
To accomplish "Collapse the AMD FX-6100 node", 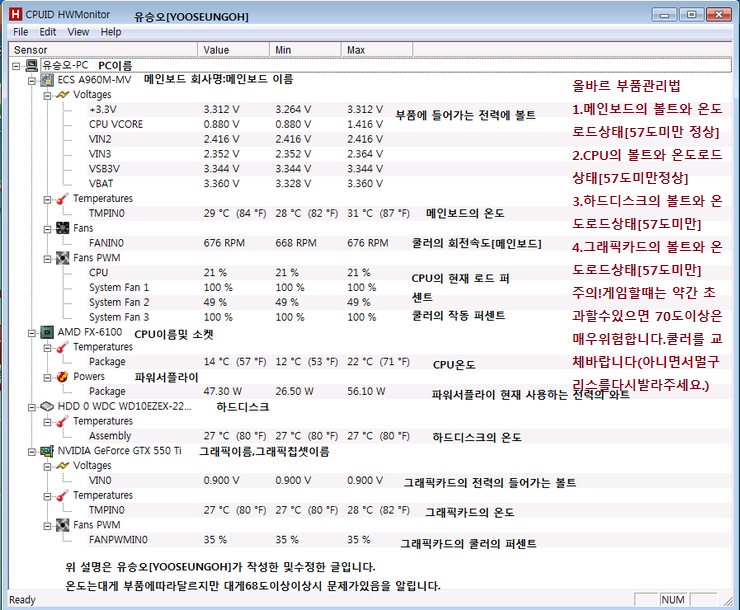I will pos(32,333).
